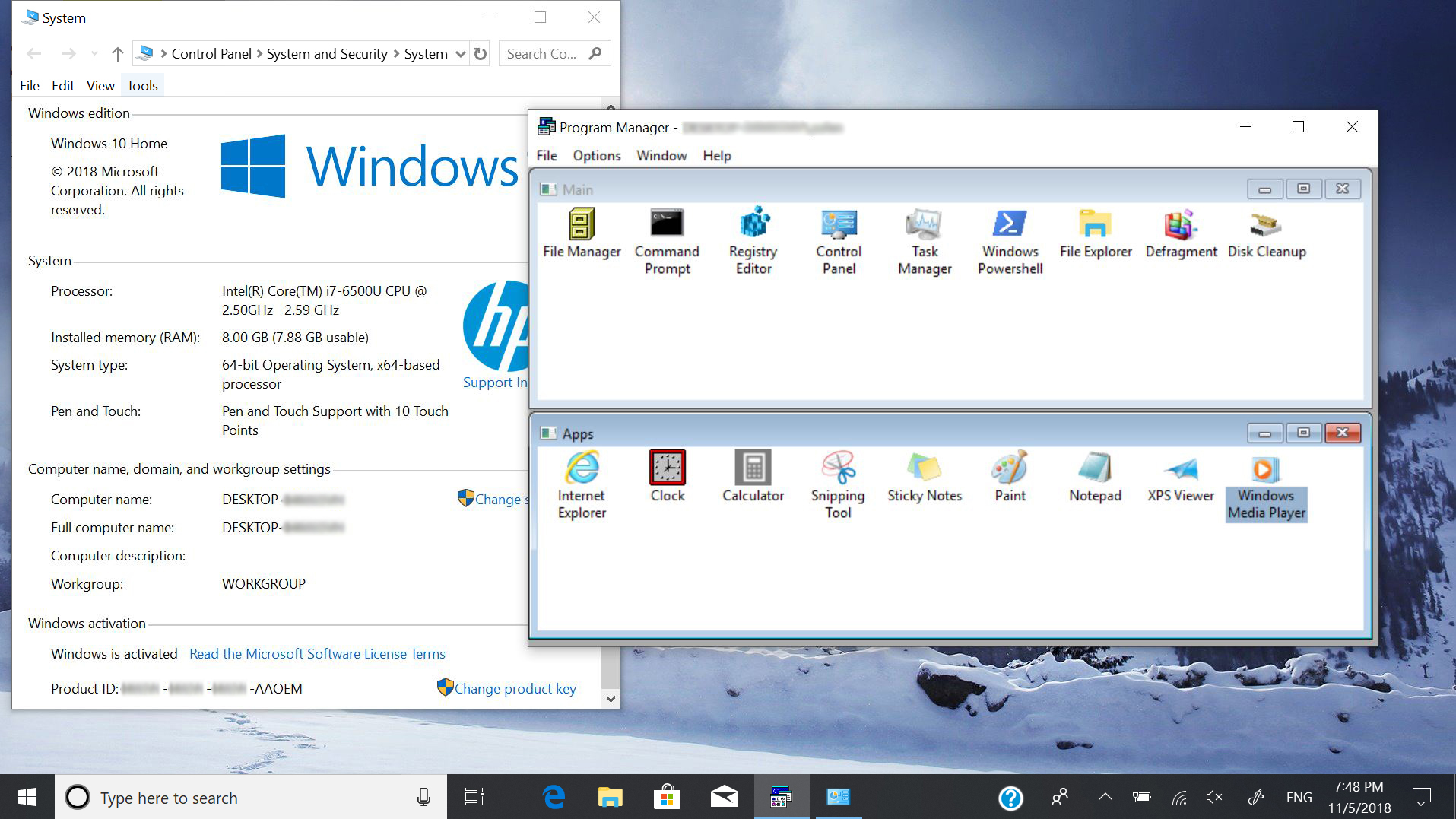Open the Action Center notification icon
The width and height of the screenshot is (1456, 819).
pos(1421,797)
